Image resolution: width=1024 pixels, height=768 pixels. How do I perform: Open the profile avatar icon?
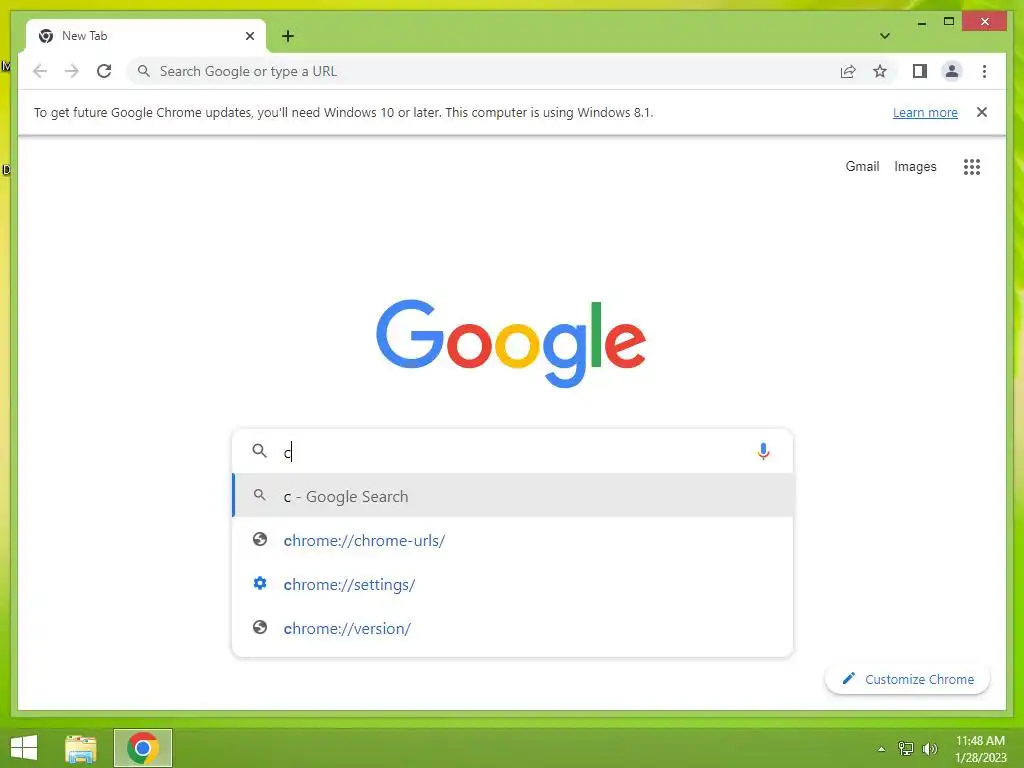(952, 71)
